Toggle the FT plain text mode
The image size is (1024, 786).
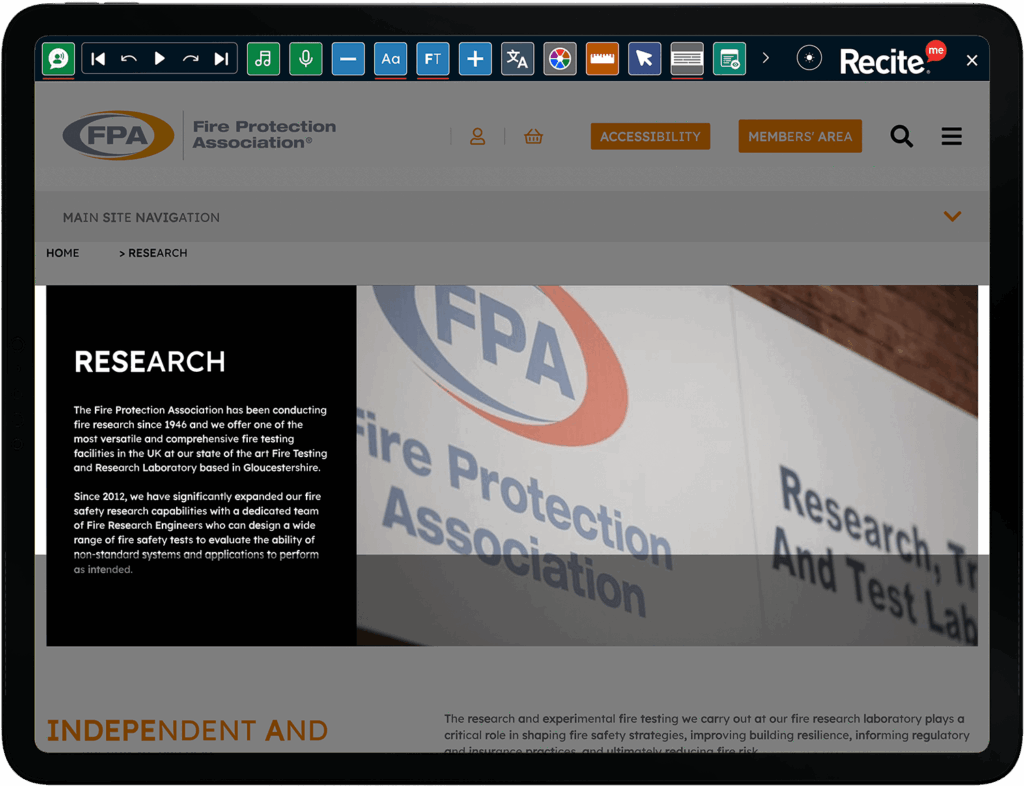point(432,59)
